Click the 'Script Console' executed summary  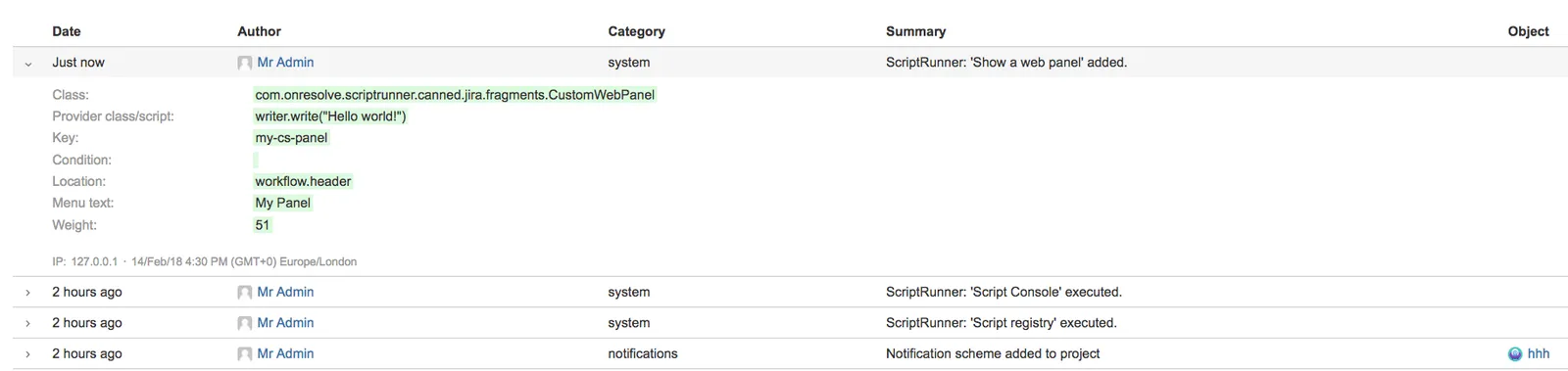(x=1004, y=292)
